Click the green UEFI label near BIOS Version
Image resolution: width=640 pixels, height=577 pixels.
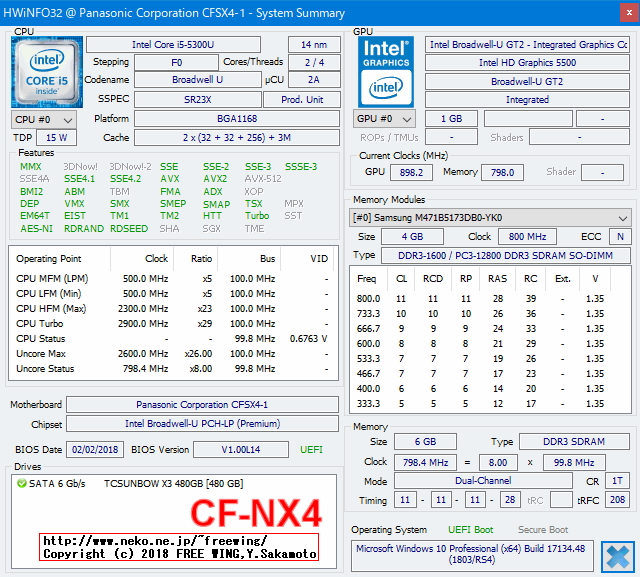(x=311, y=450)
